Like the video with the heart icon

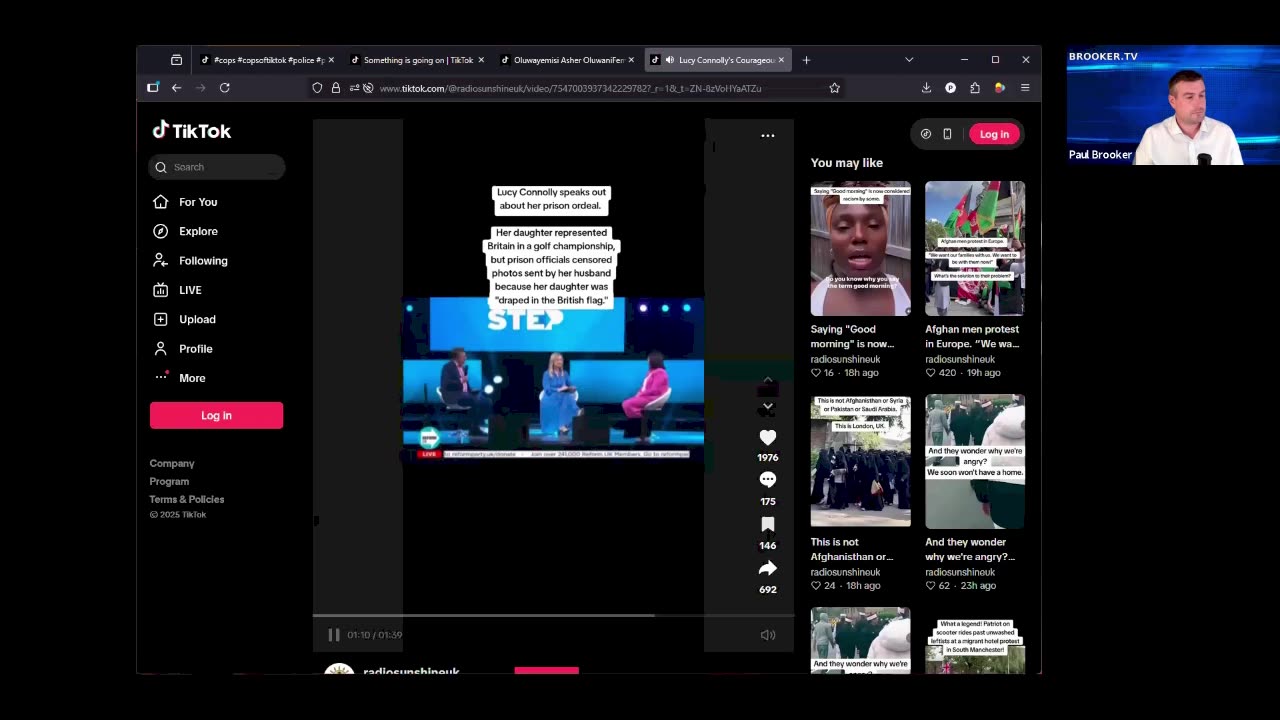coord(768,438)
